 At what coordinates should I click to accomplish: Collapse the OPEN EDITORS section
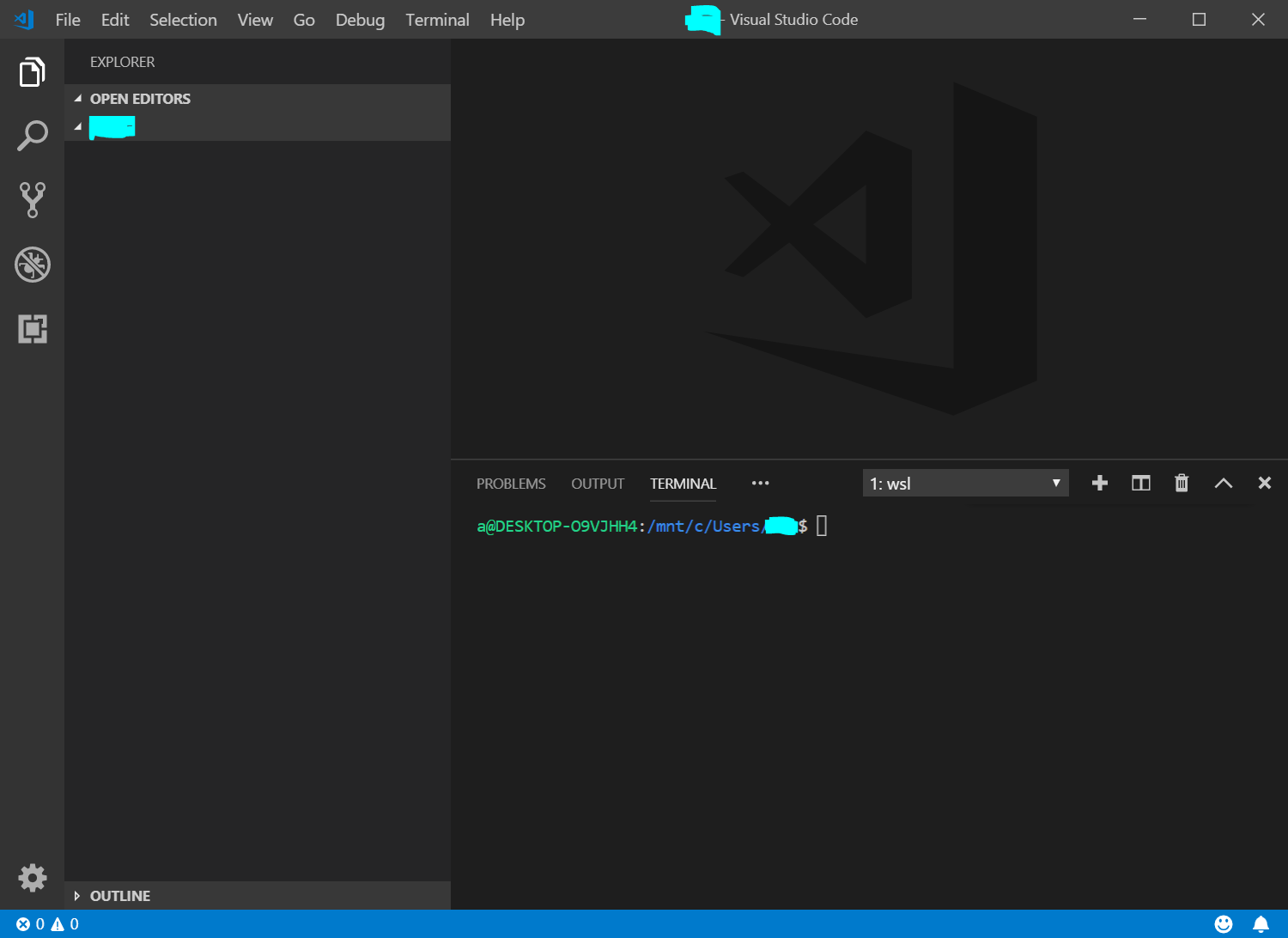(x=258, y=99)
